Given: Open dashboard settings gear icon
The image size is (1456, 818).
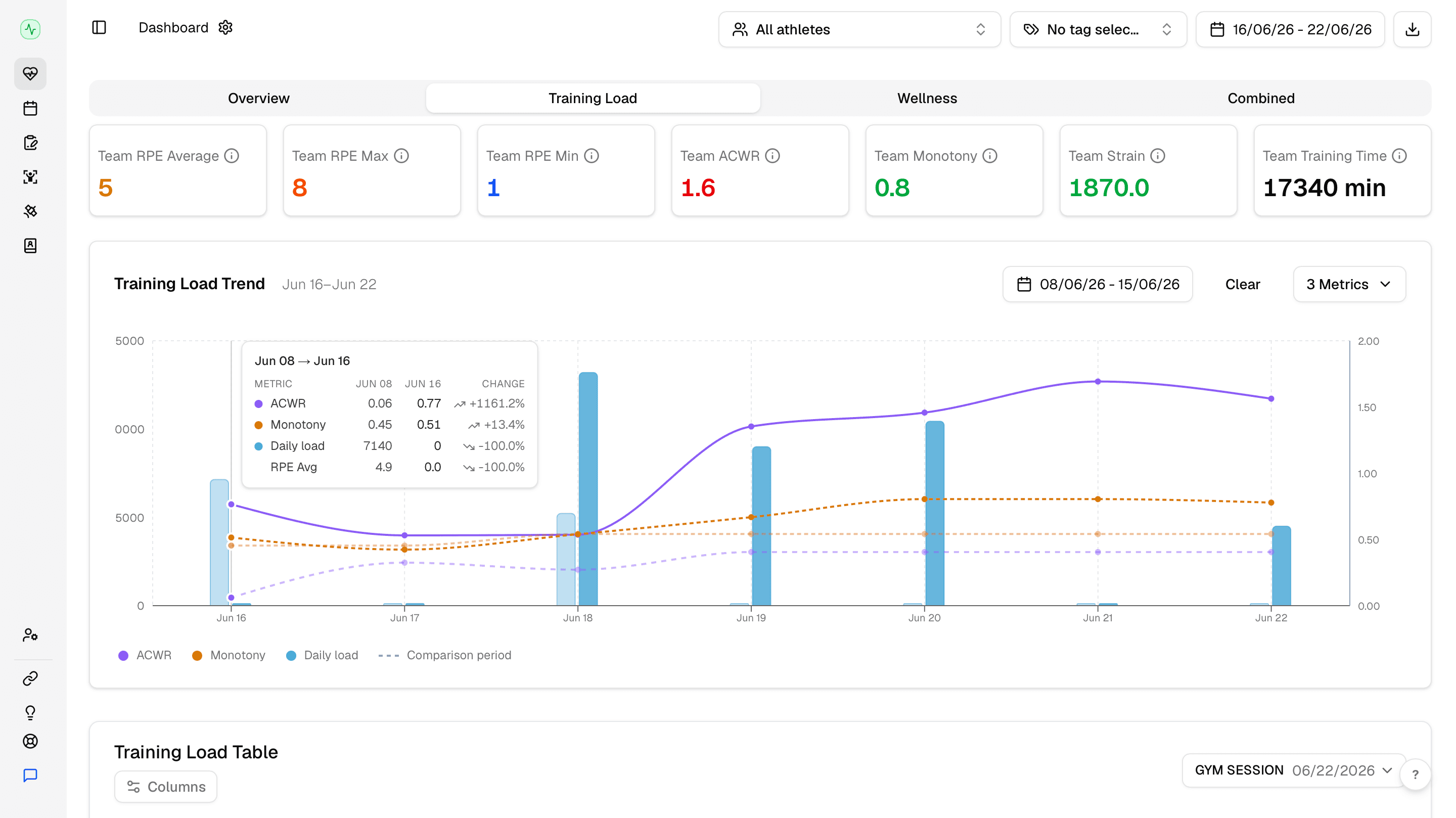Looking at the screenshot, I should [225, 28].
